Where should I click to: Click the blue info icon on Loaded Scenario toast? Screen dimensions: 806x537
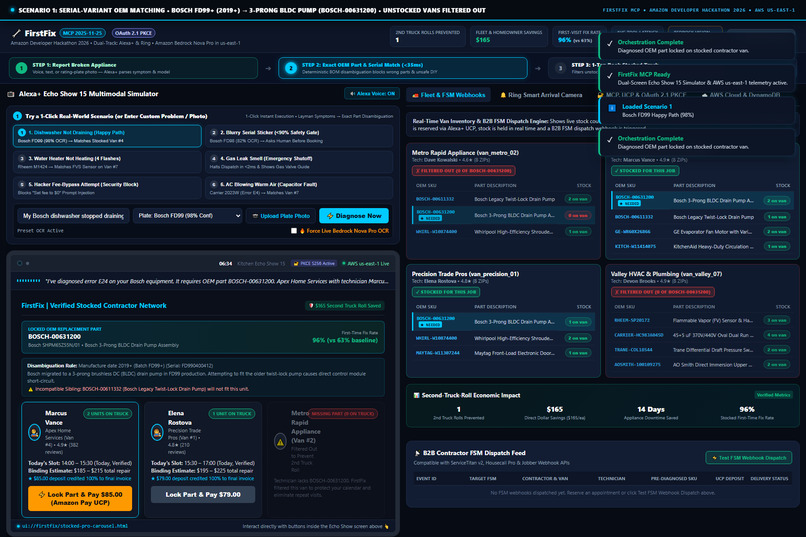point(612,108)
